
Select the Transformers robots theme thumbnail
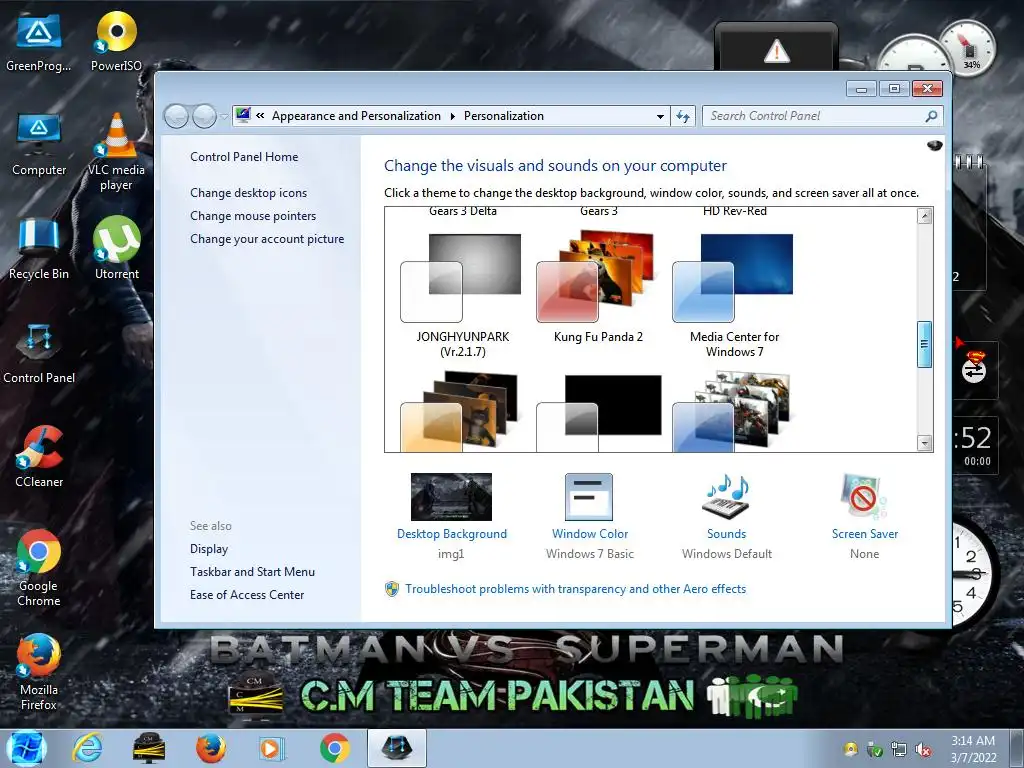[733, 411]
